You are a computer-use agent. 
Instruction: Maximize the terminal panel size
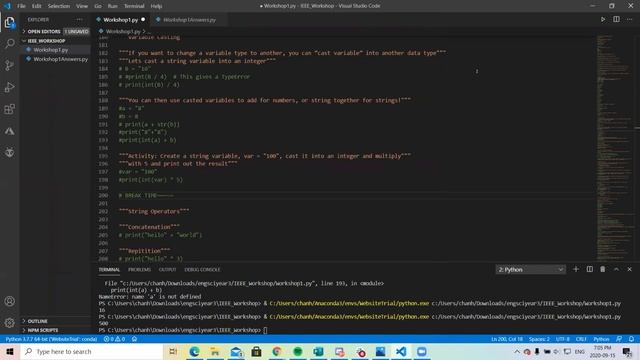tap(616, 269)
